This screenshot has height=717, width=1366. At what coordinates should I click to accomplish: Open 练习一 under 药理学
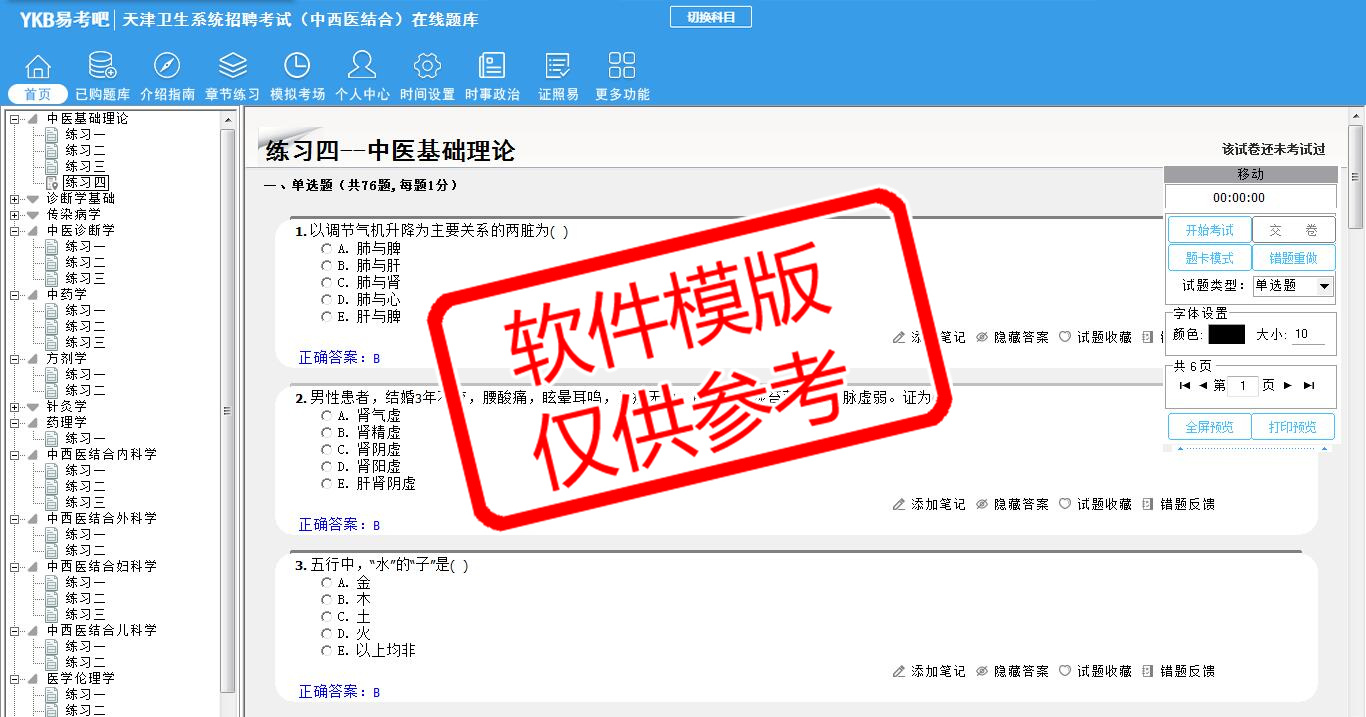point(85,438)
